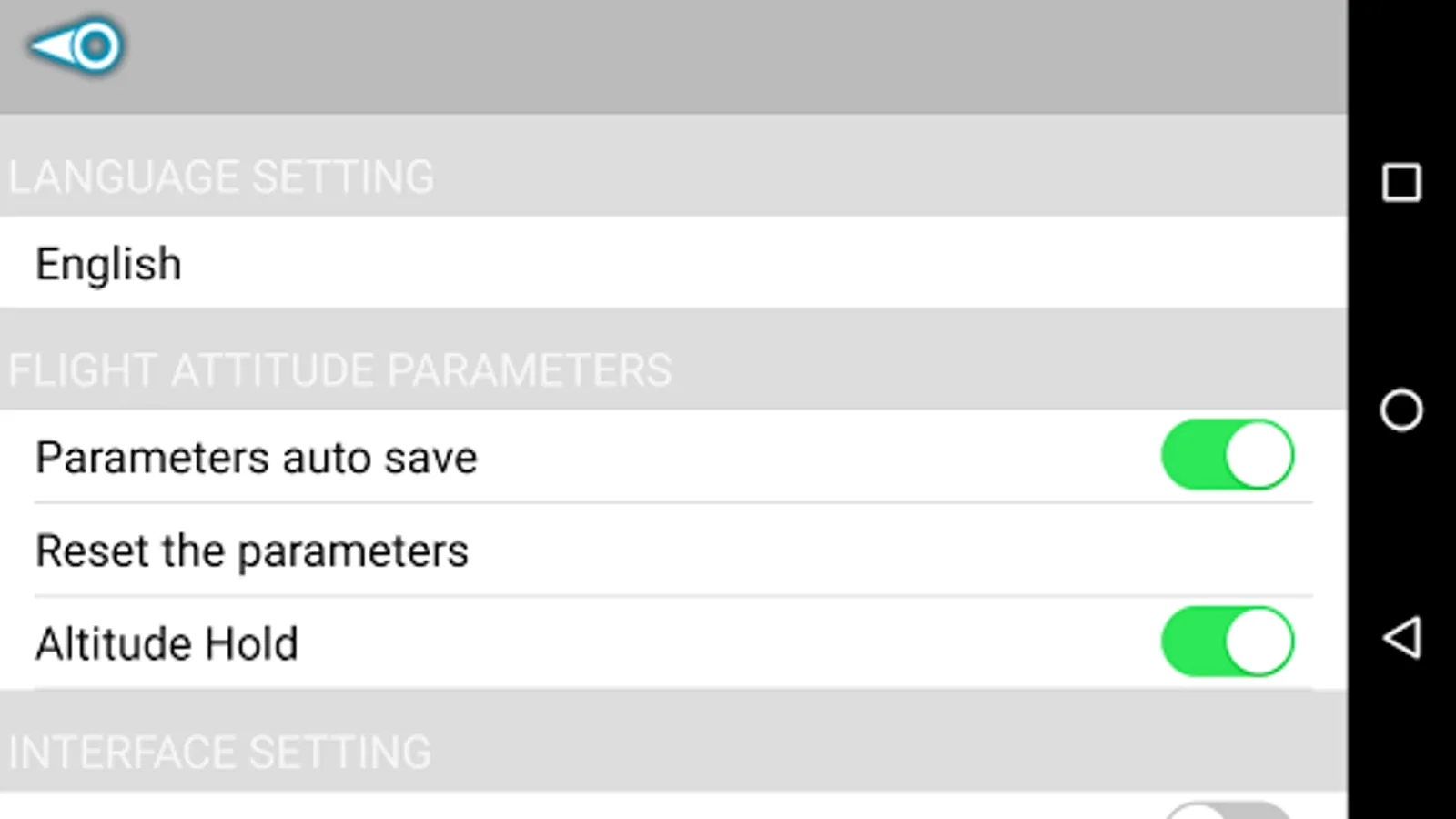
Task: Tap the blue back arrow icon
Action: [x=75, y=45]
